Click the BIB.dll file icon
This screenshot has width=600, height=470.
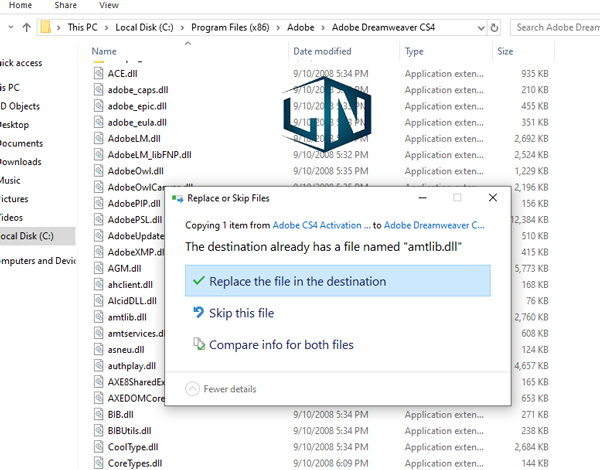pyautogui.click(x=98, y=414)
